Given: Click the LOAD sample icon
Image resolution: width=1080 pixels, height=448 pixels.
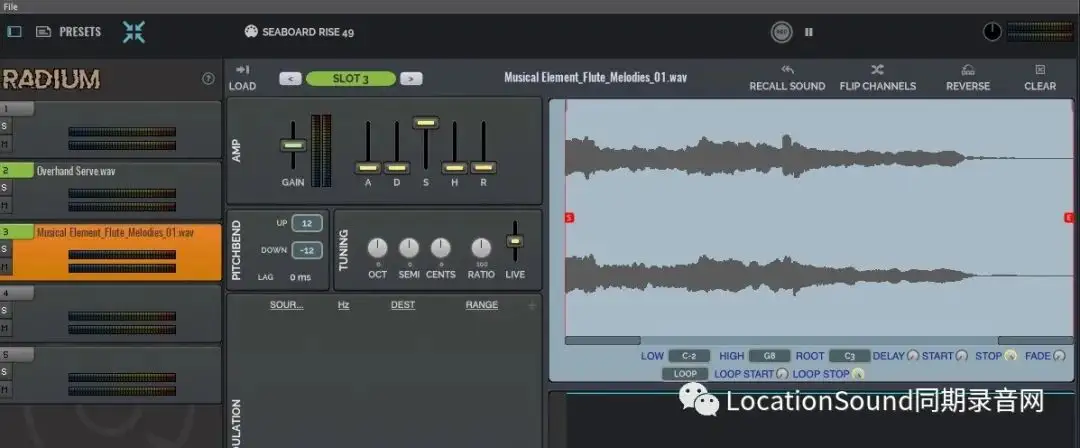Looking at the screenshot, I should 242,70.
